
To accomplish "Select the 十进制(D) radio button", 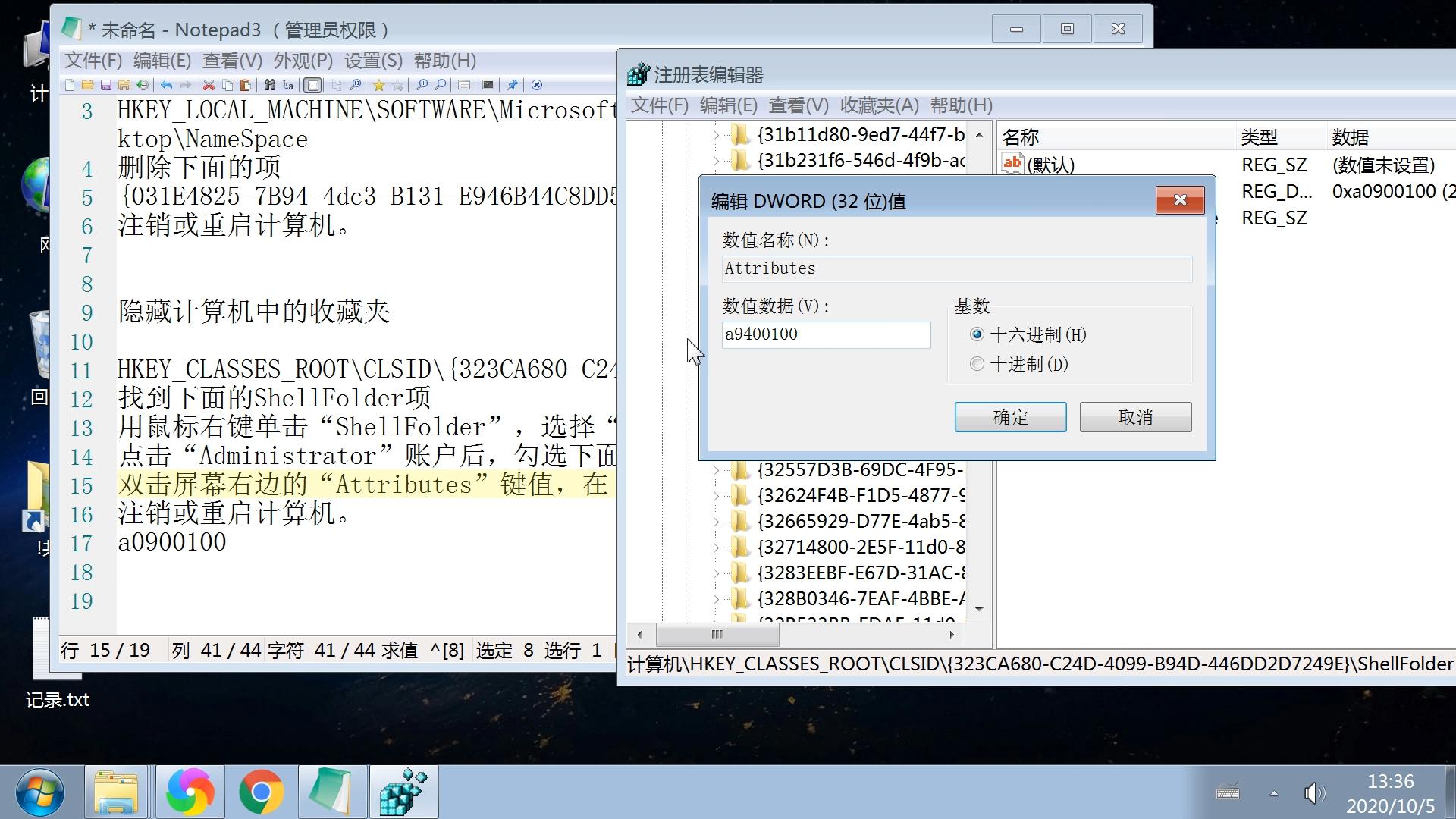I will pos(977,364).
